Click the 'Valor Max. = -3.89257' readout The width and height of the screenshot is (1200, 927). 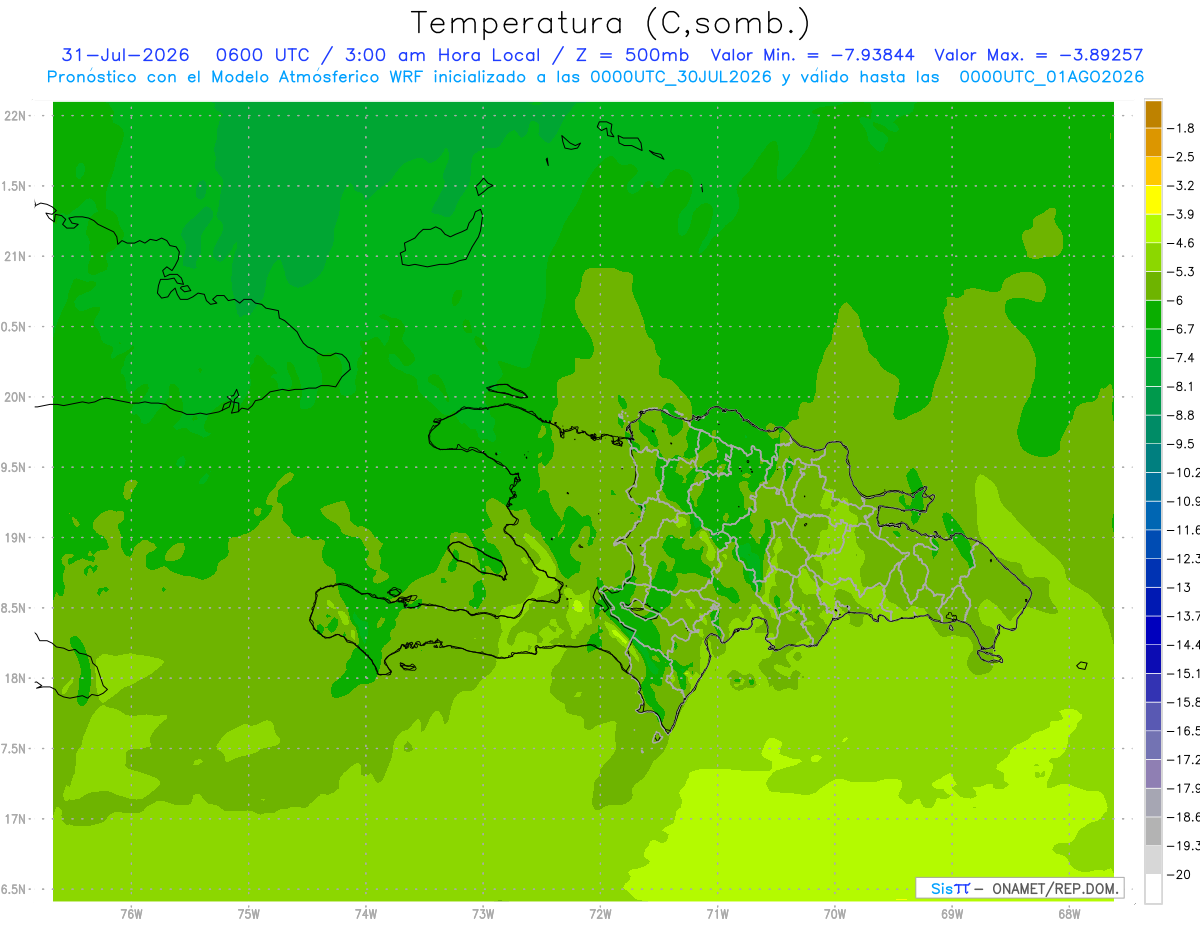pos(1038,55)
